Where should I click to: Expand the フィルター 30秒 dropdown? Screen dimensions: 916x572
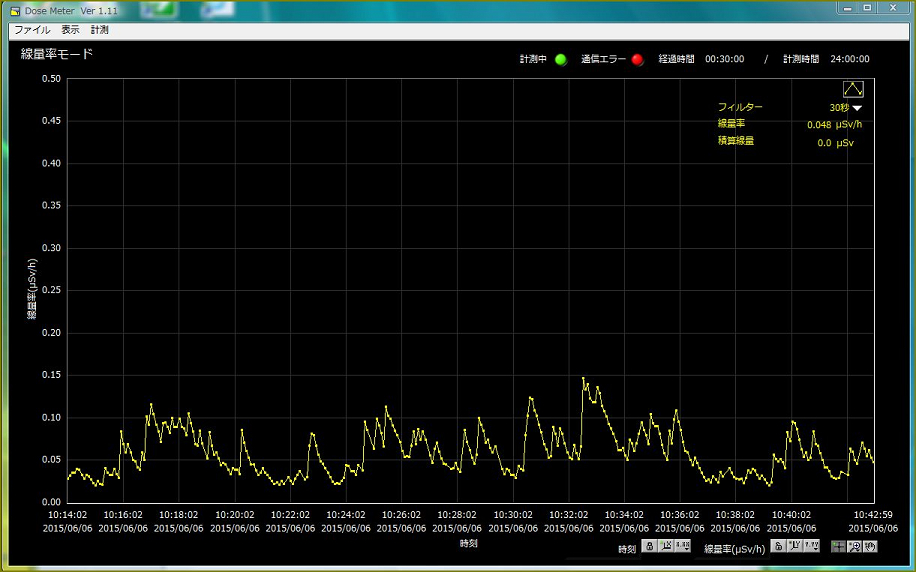857,108
